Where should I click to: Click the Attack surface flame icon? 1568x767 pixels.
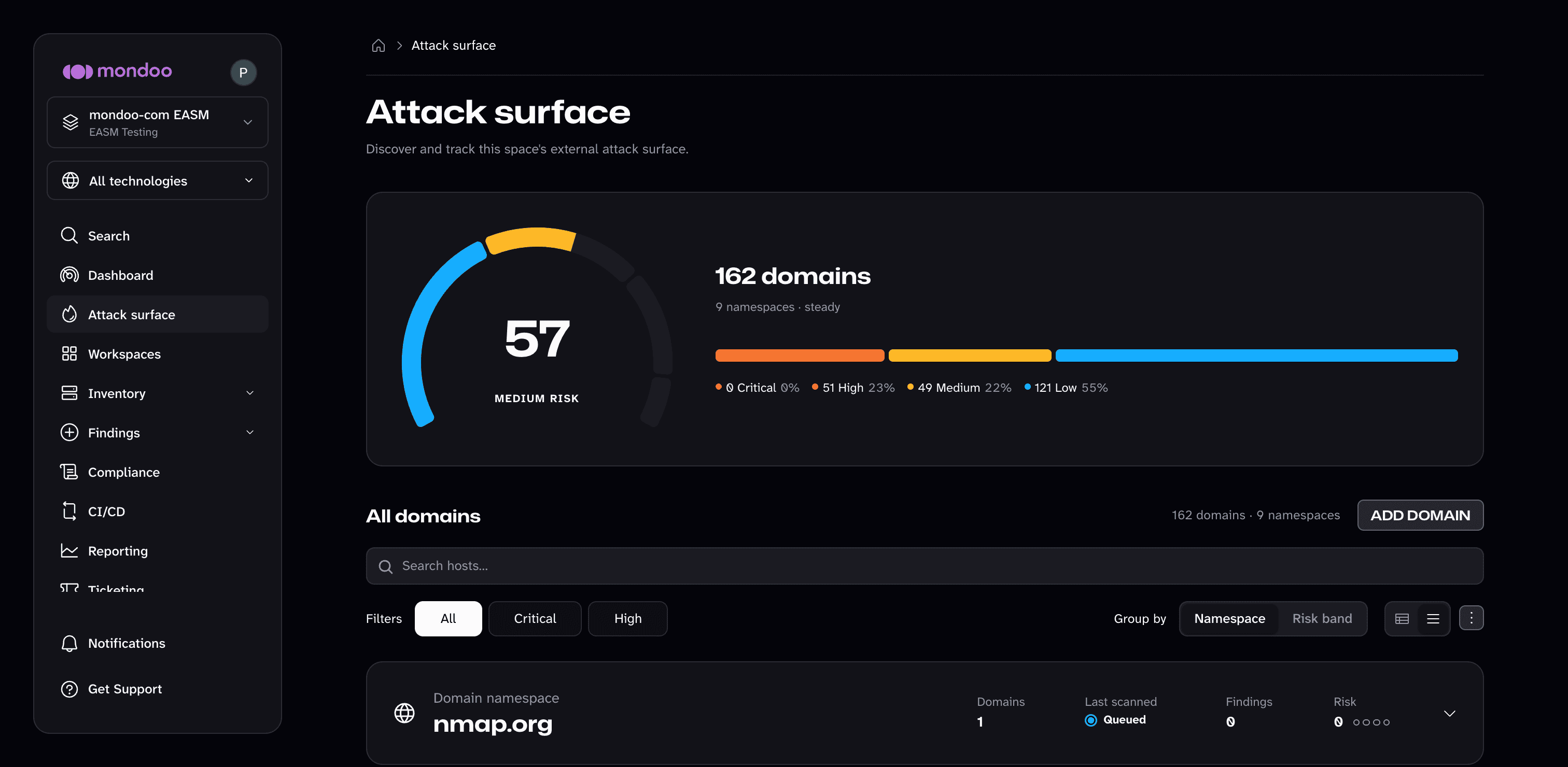click(x=69, y=315)
